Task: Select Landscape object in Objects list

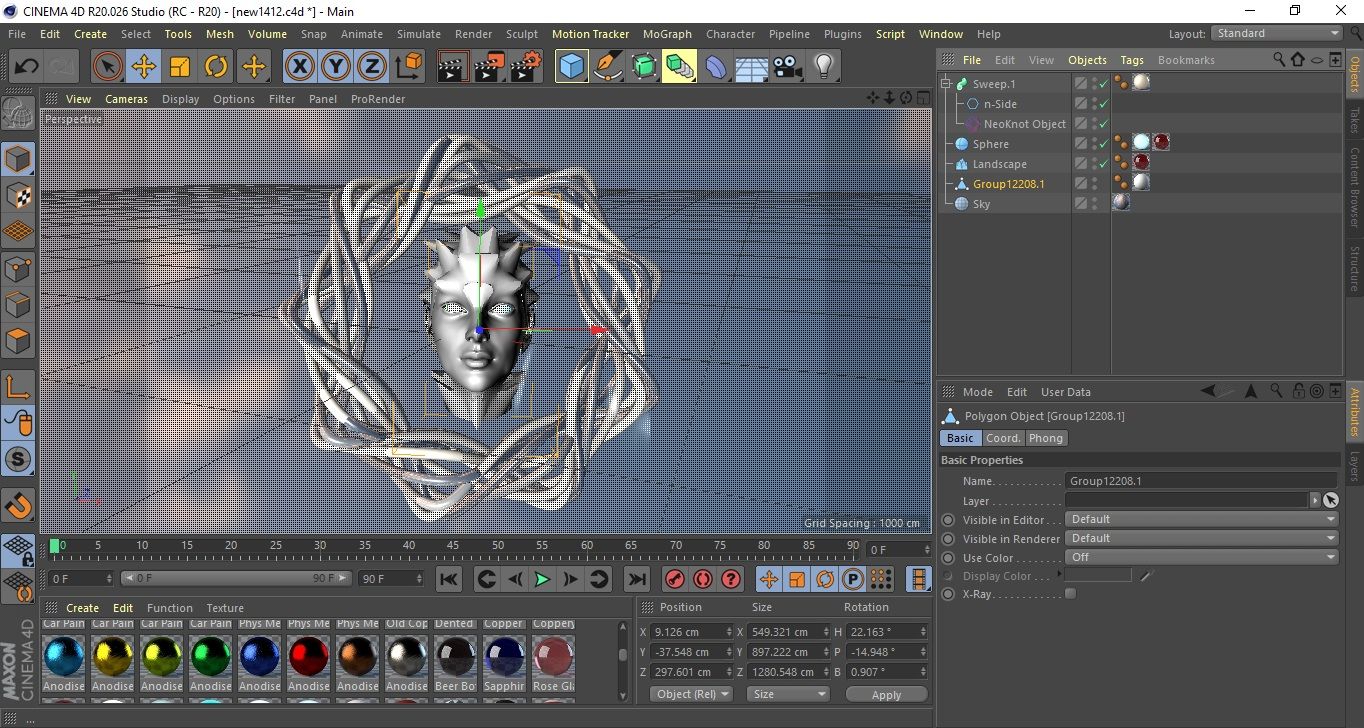Action: pyautogui.click(x=999, y=164)
